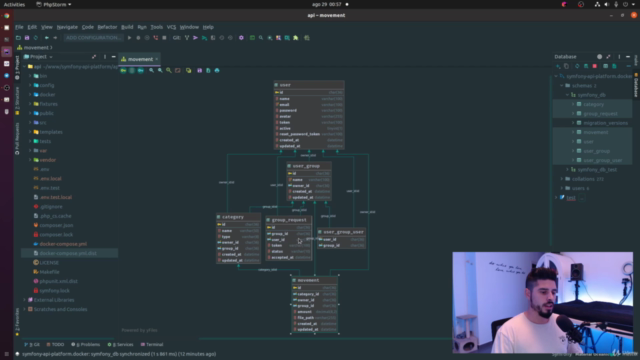Viewport: 640px width, 360px height.
Task: Click movement breadcrumb in navigation bar
Action: [x=35, y=48]
